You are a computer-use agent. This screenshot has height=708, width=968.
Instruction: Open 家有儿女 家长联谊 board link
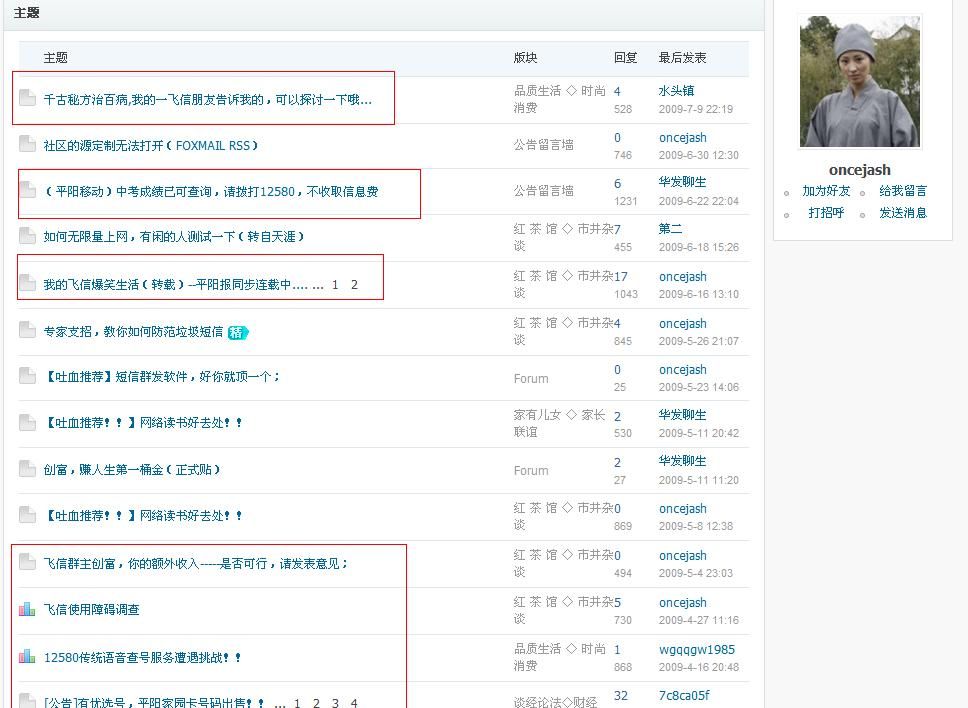pyautogui.click(x=559, y=423)
